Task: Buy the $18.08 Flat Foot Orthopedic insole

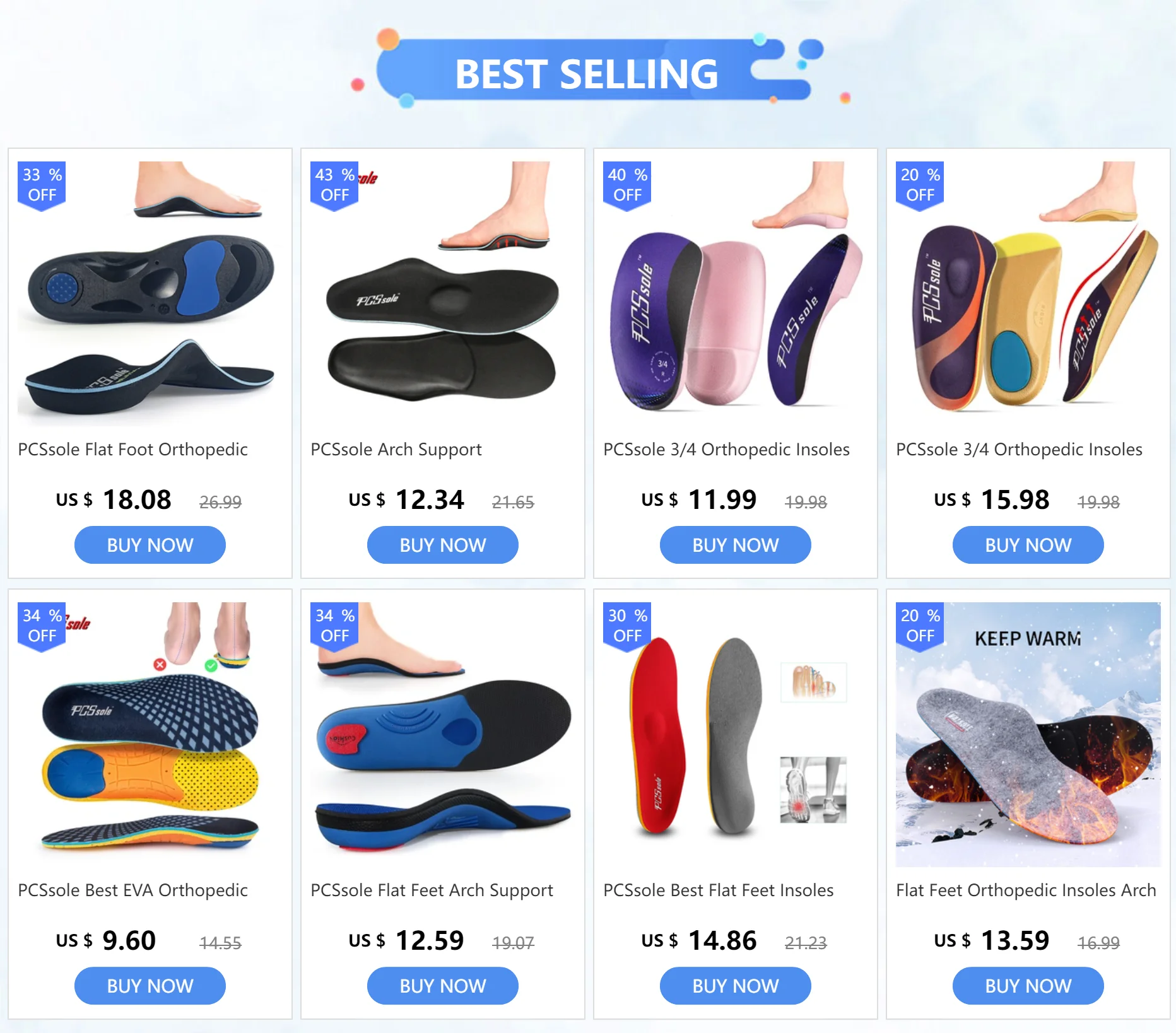Action: pos(150,545)
